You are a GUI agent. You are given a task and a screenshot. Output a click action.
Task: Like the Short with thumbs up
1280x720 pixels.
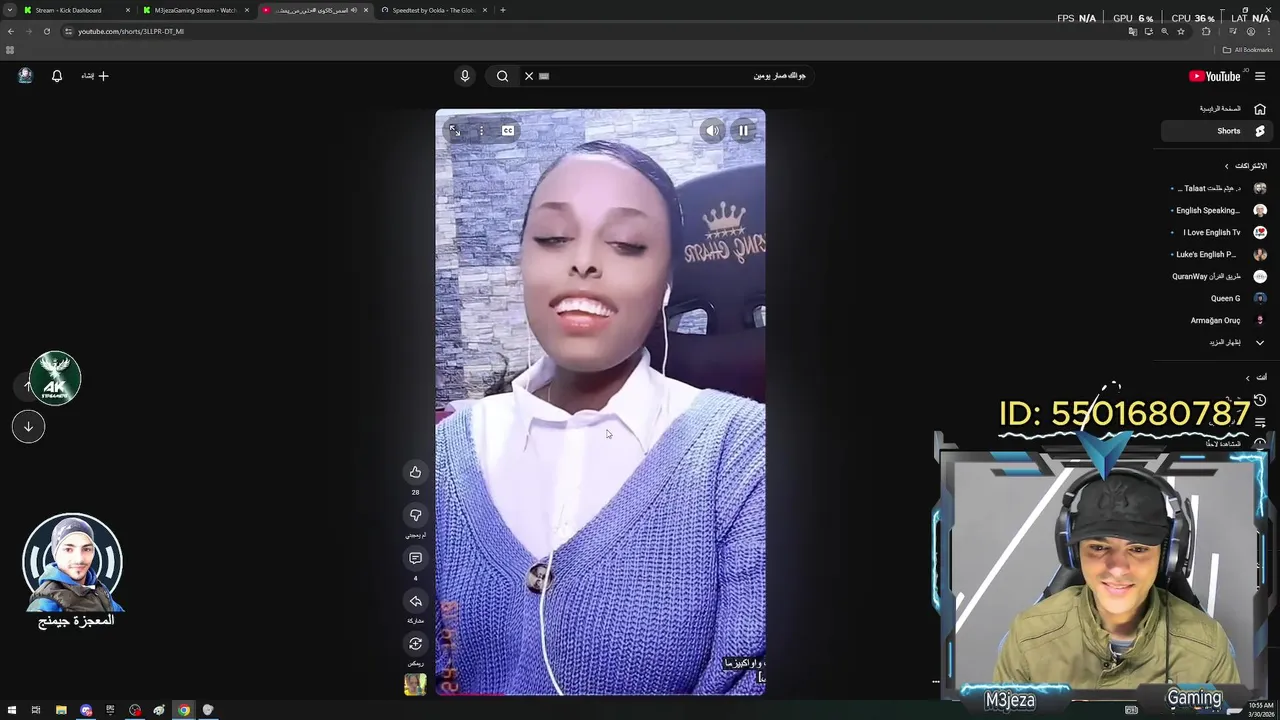point(415,472)
